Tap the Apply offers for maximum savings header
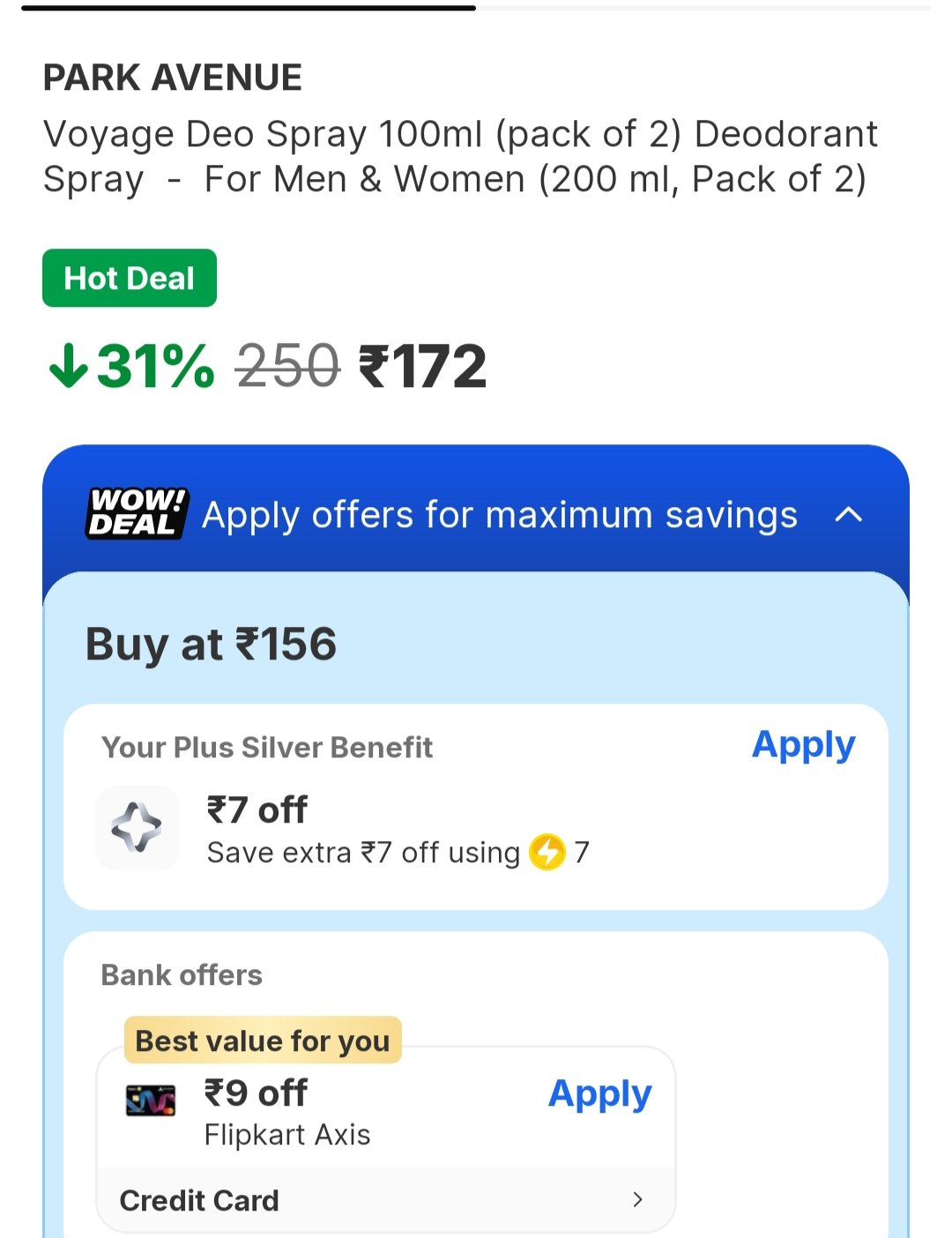The width and height of the screenshot is (952, 1238). [500, 515]
